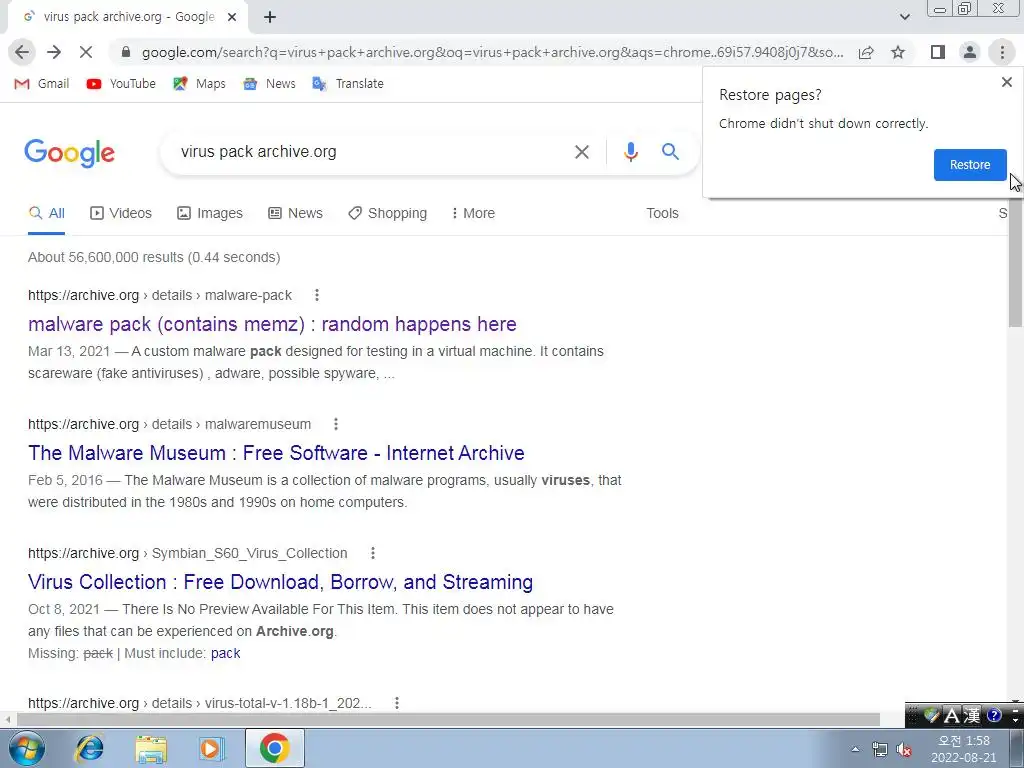
Task: Close the Restore pages popup
Action: [1006, 82]
